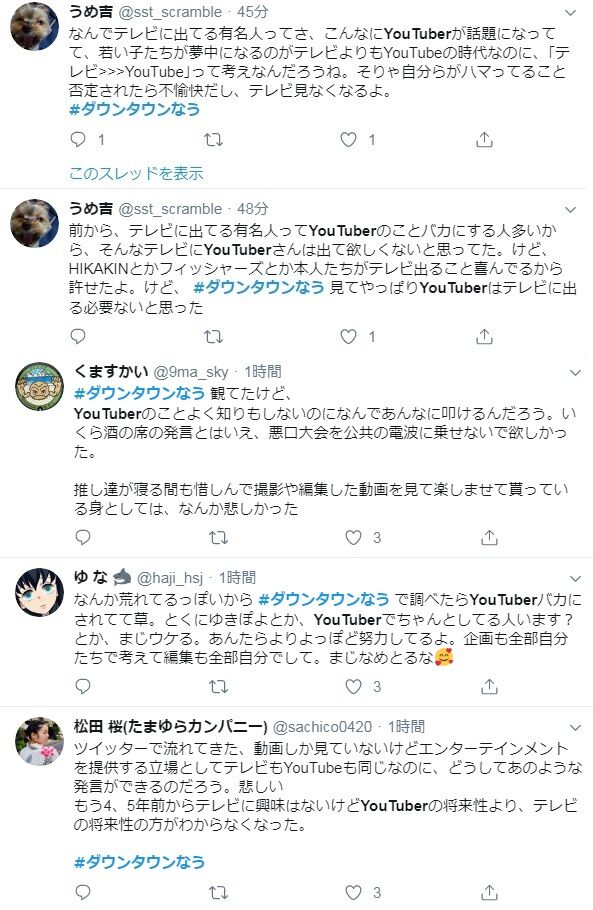Like うめ吉's 48分 tweet
Image resolution: width=593 pixels, height=910 pixels.
tap(348, 337)
